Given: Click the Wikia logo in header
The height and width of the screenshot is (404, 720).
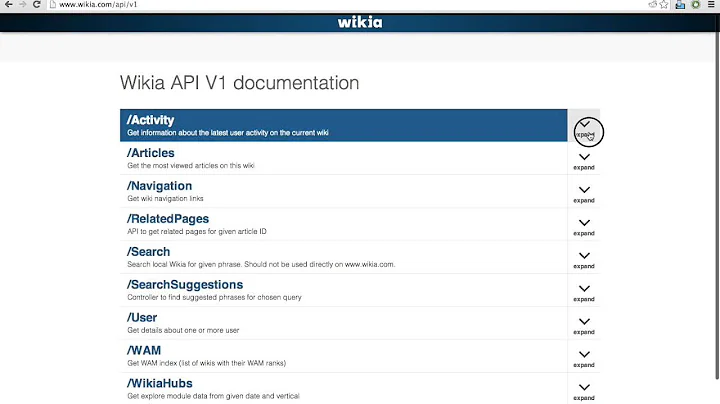Looking at the screenshot, I should [360, 22].
